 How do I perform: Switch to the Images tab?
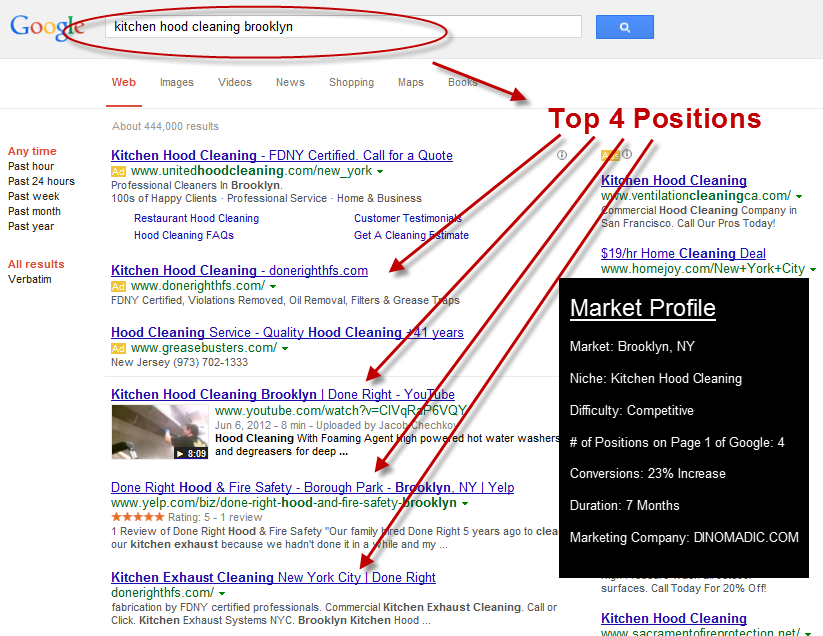[177, 83]
